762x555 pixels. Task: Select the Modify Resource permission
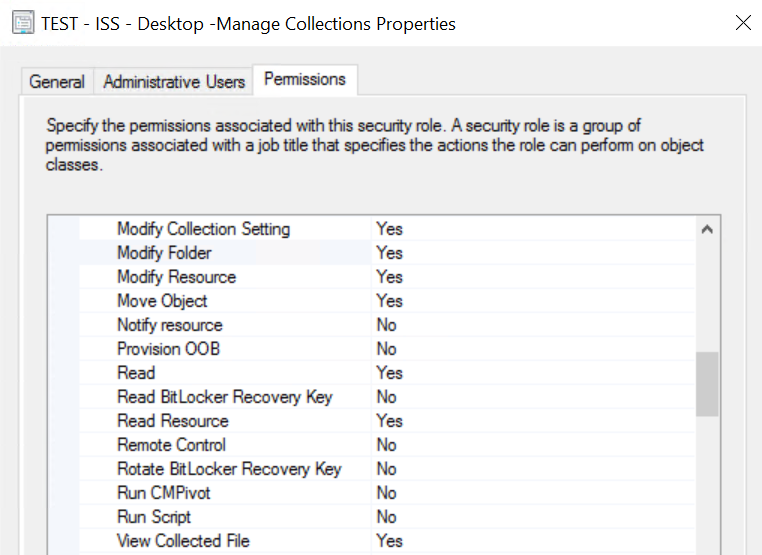pos(387,277)
